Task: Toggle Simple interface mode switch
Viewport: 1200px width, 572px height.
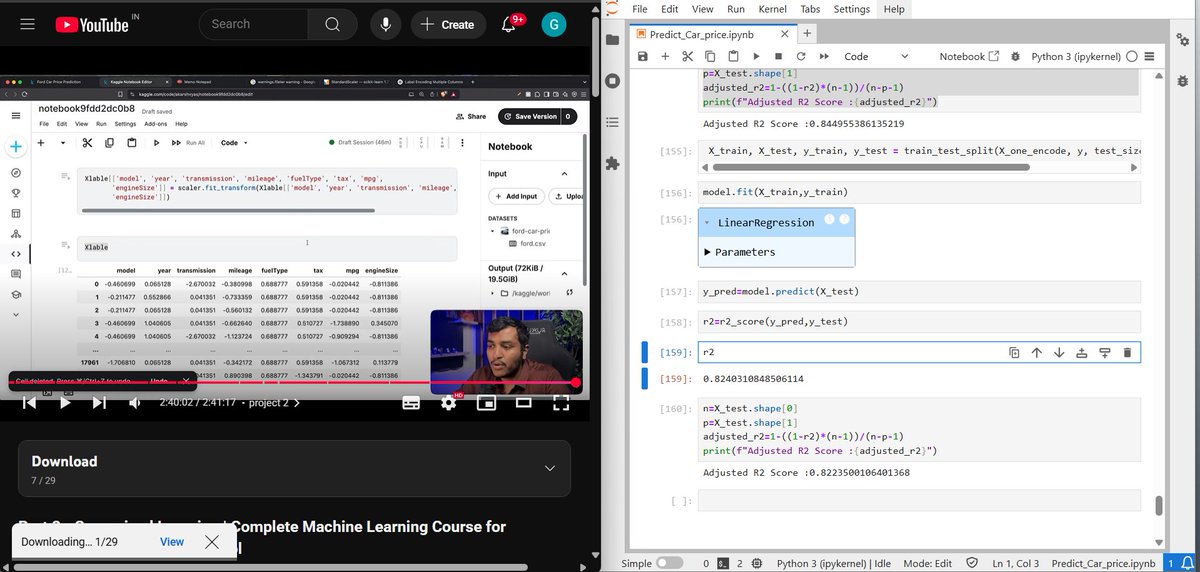Action: tap(669, 563)
